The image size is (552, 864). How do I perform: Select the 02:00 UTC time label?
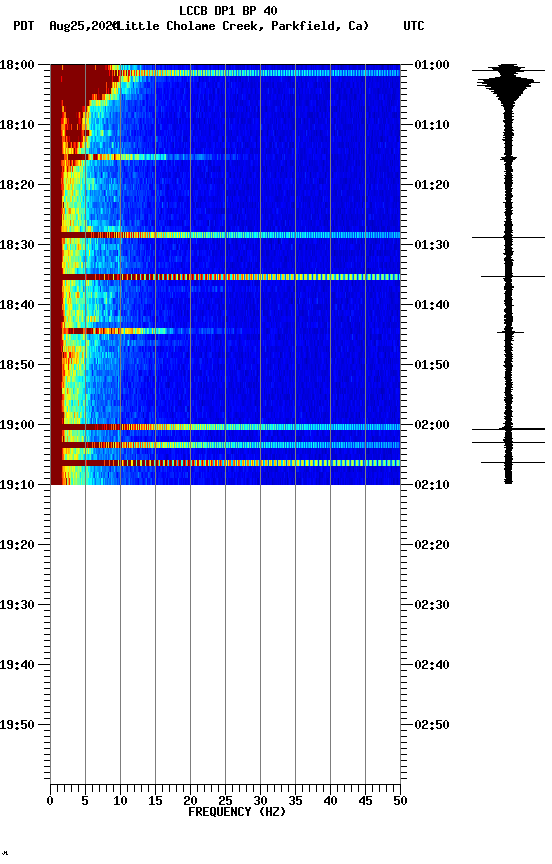432,425
